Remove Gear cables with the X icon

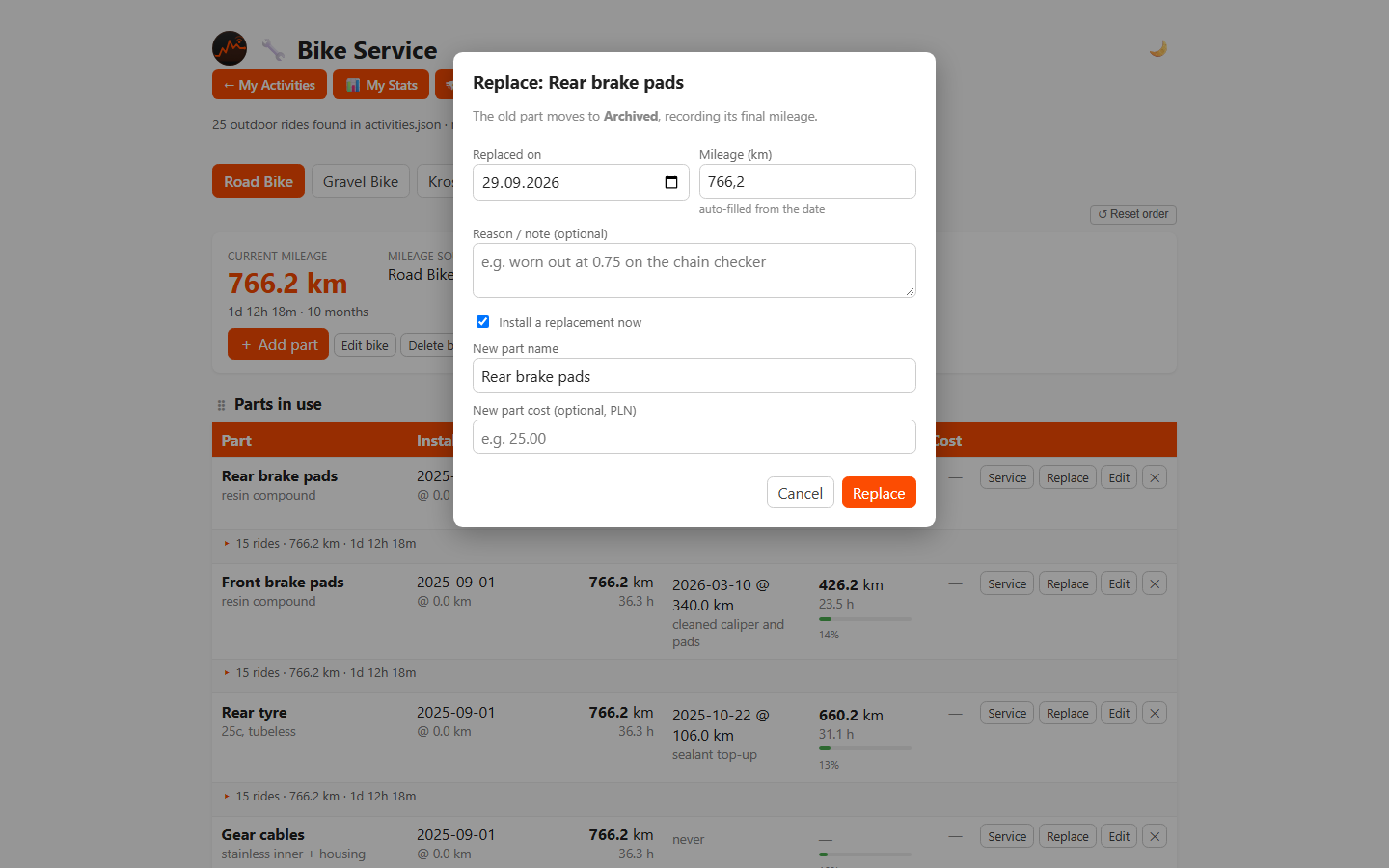coord(1155,836)
